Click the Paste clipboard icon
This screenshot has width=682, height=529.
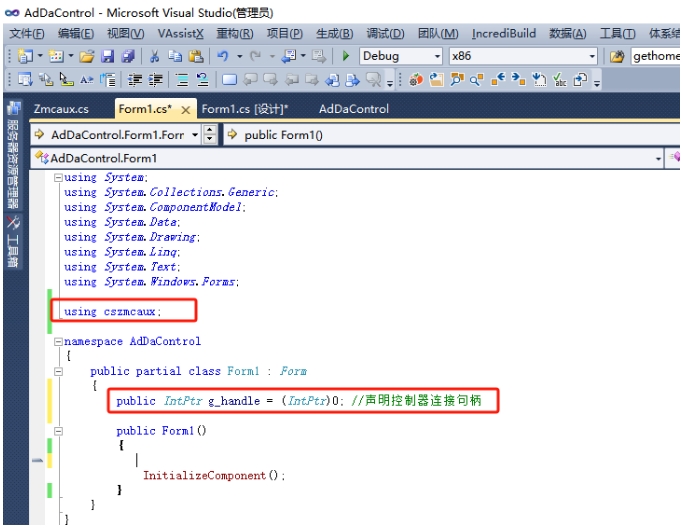pos(196,56)
